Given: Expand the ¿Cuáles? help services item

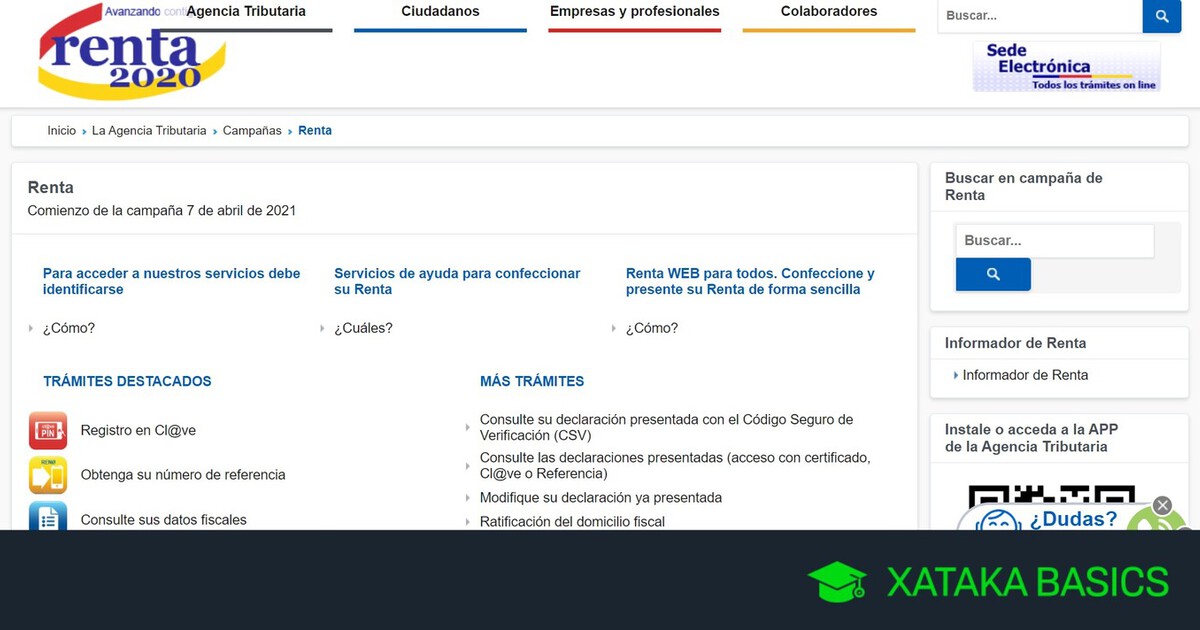Looking at the screenshot, I should 362,328.
